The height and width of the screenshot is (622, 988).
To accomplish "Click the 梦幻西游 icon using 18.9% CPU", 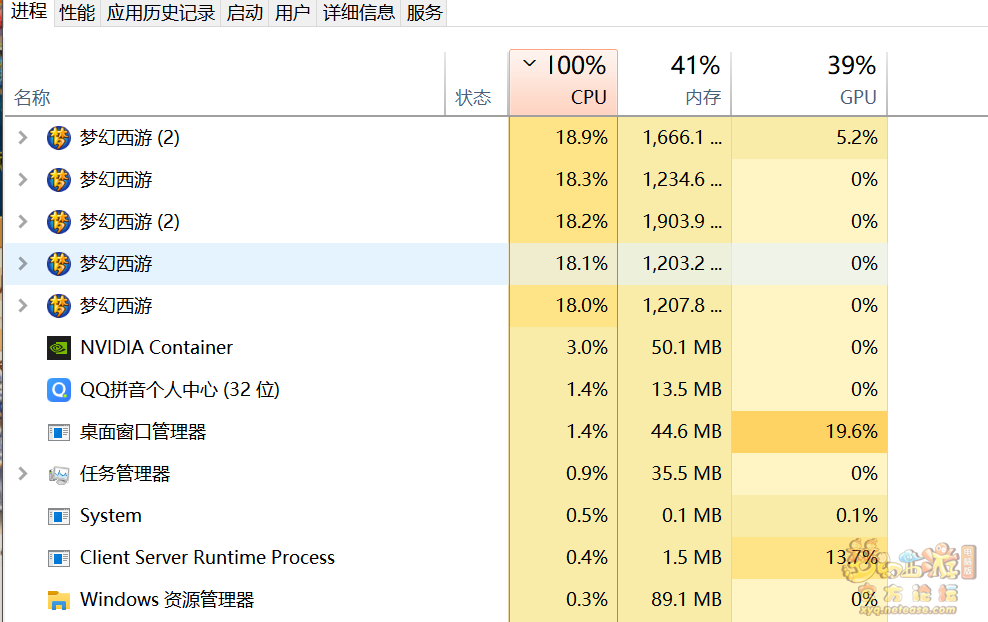I will coord(59,138).
